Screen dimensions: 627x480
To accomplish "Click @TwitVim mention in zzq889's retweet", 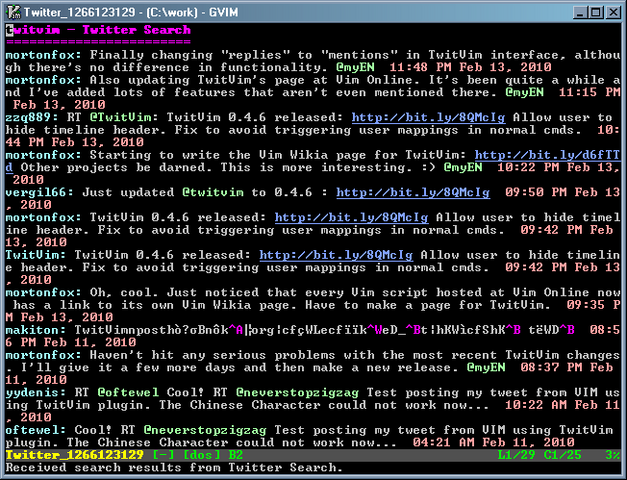I will coord(120,118).
